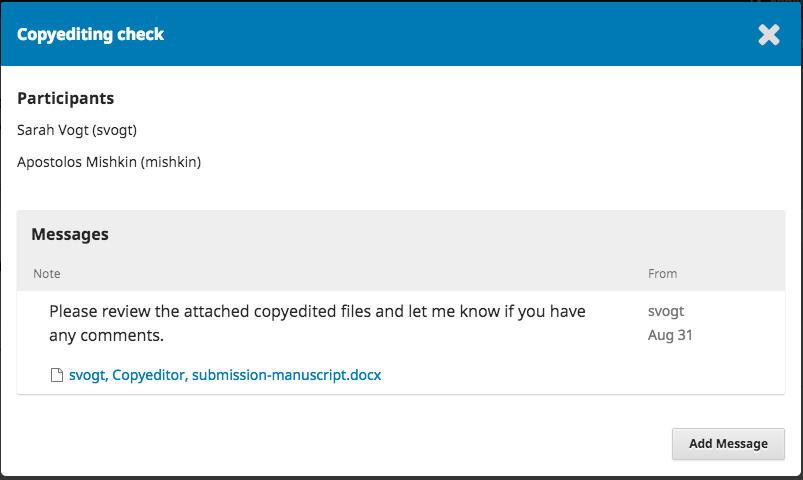Click the From column header
This screenshot has width=803, height=480.
[662, 274]
